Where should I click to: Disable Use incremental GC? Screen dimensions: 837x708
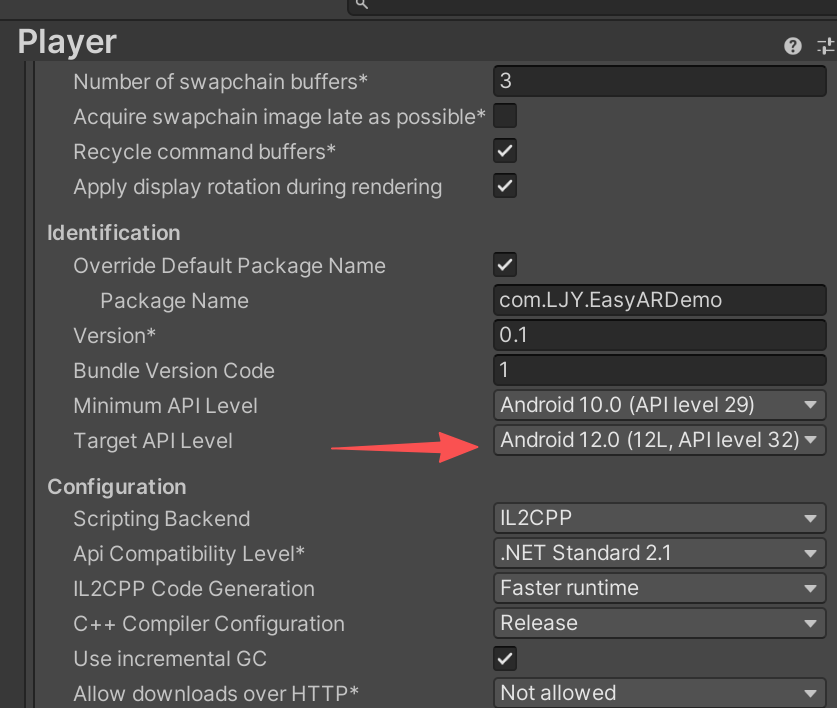point(504,658)
